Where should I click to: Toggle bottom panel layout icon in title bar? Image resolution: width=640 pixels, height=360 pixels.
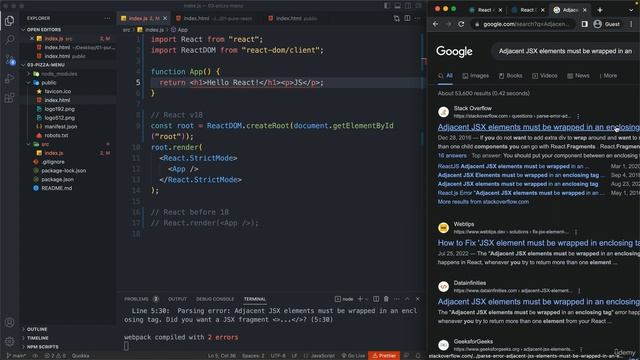tap(398, 6)
